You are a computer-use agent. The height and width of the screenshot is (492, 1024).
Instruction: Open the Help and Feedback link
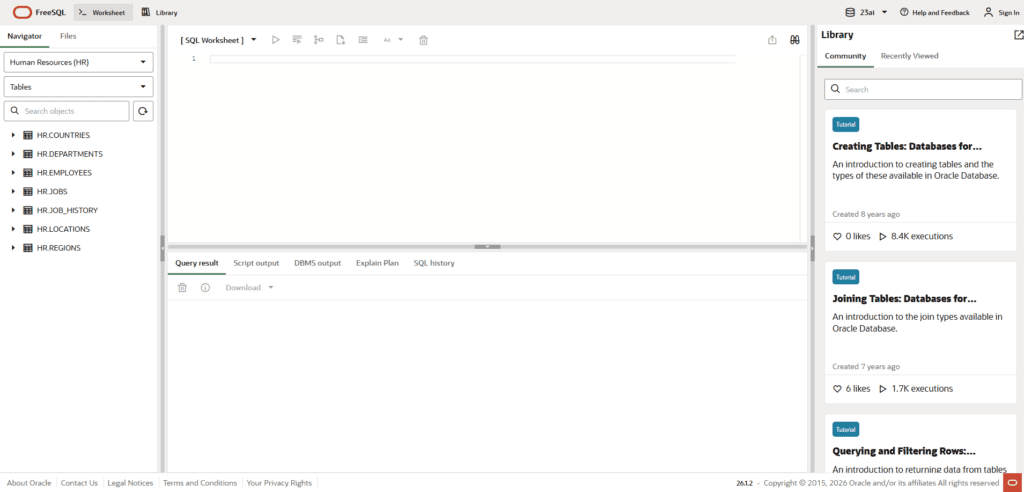tap(934, 12)
